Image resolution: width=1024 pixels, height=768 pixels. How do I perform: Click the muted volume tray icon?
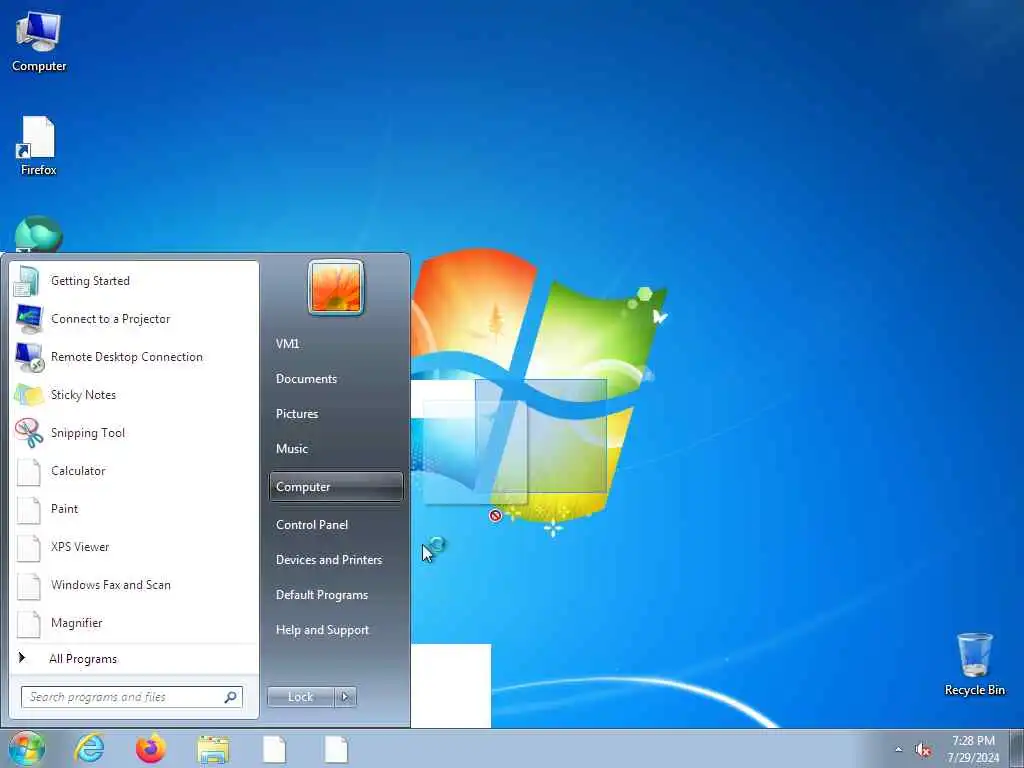[x=923, y=750]
